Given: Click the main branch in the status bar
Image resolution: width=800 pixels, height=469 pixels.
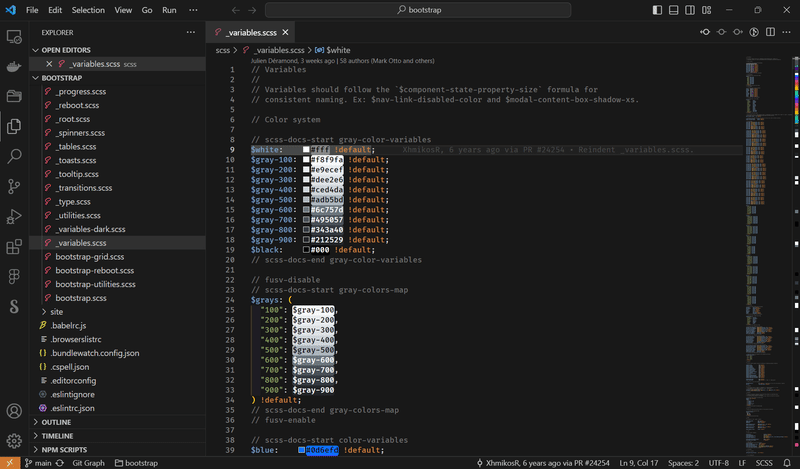Looking at the screenshot, I should point(38,463).
